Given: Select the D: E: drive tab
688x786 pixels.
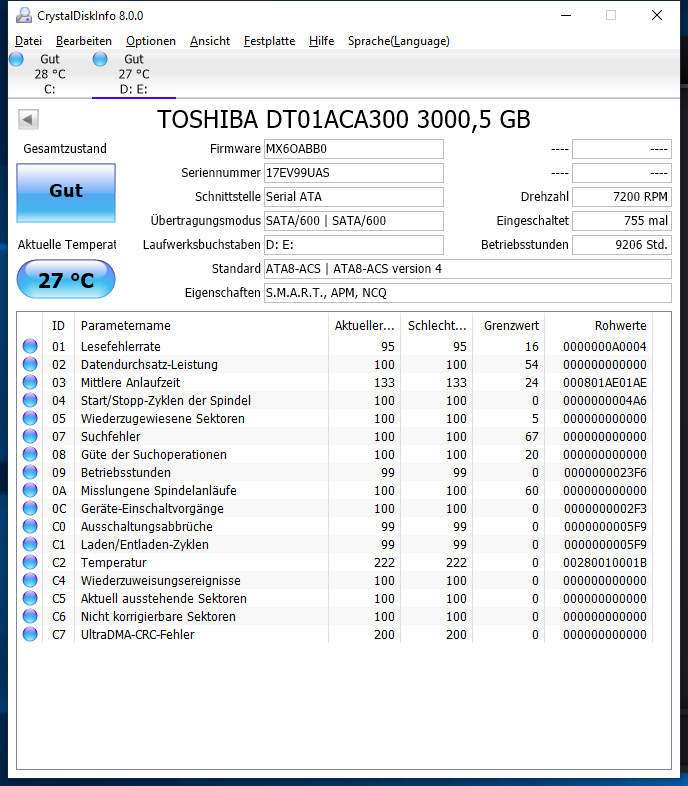Looking at the screenshot, I should [134, 74].
